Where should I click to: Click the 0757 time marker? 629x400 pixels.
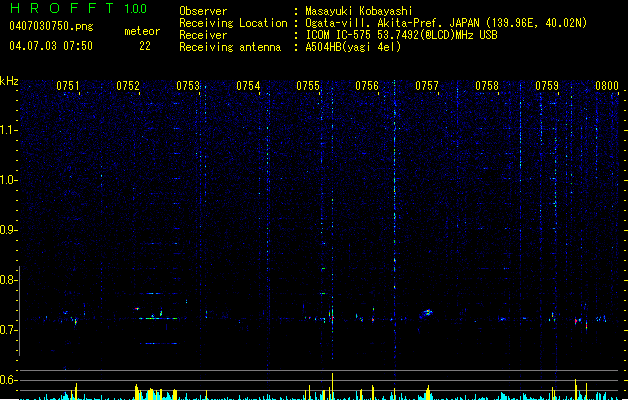tap(427, 86)
